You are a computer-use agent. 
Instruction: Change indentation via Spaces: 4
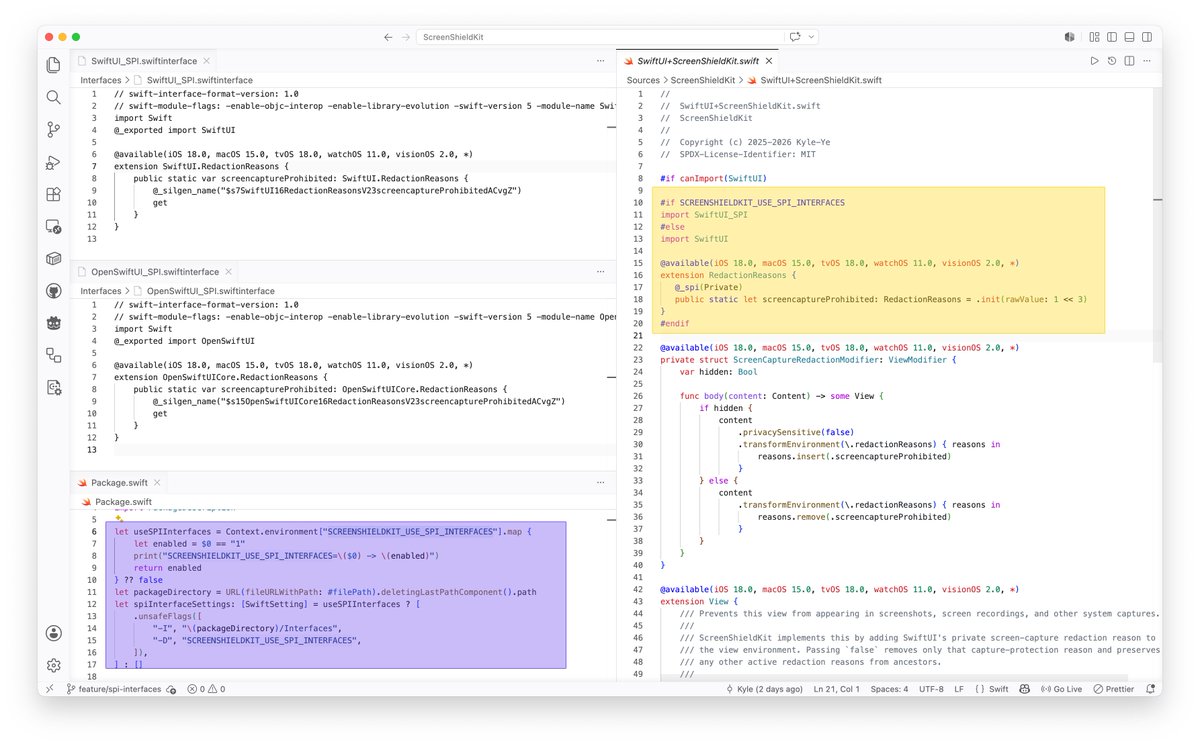pos(888,688)
